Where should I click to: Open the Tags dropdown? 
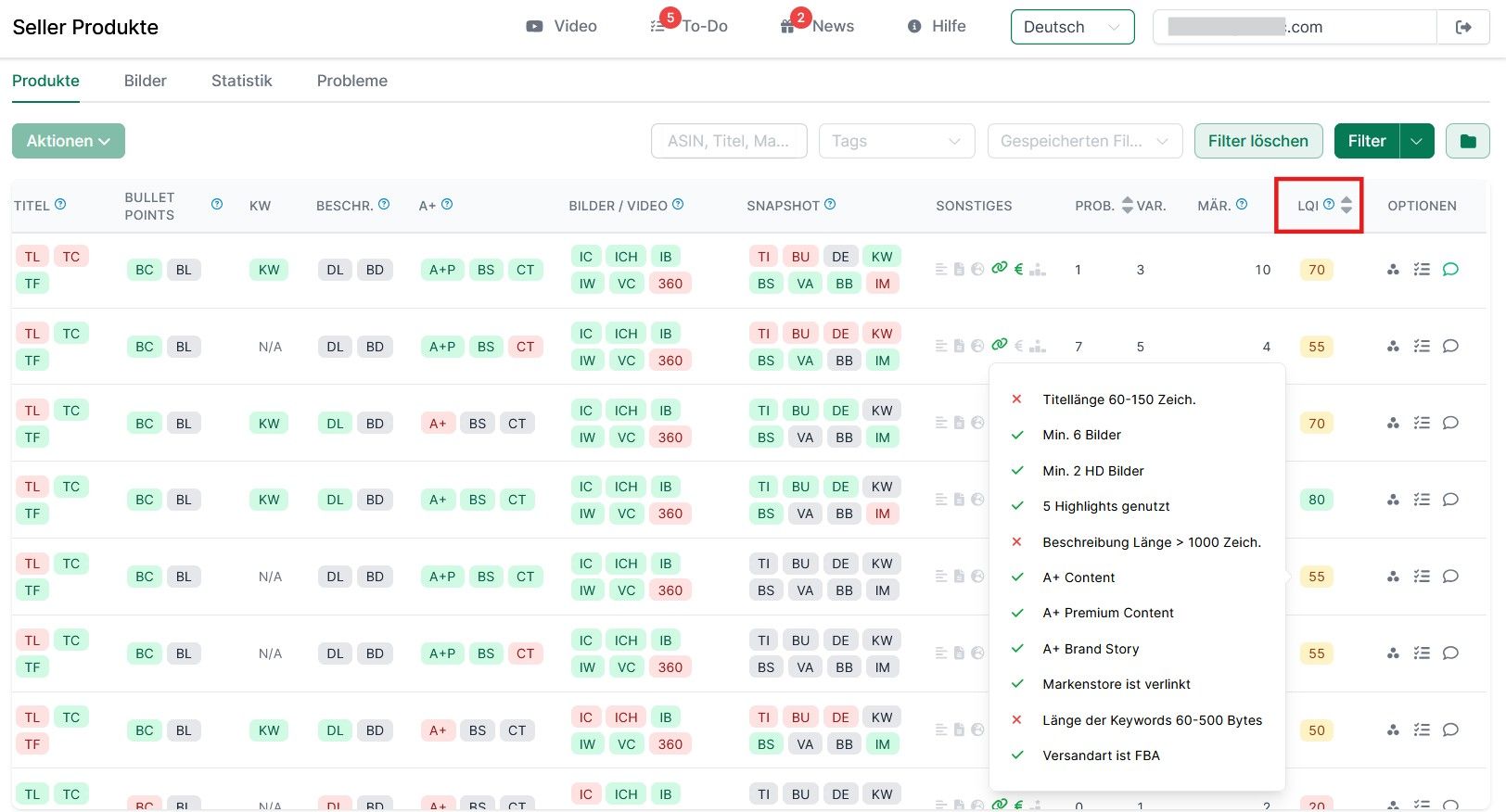coord(897,141)
